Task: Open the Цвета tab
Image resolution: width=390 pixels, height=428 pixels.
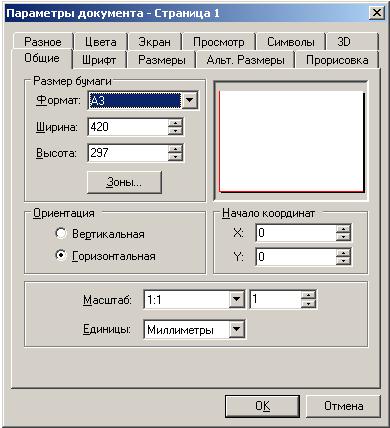Action: [101, 42]
